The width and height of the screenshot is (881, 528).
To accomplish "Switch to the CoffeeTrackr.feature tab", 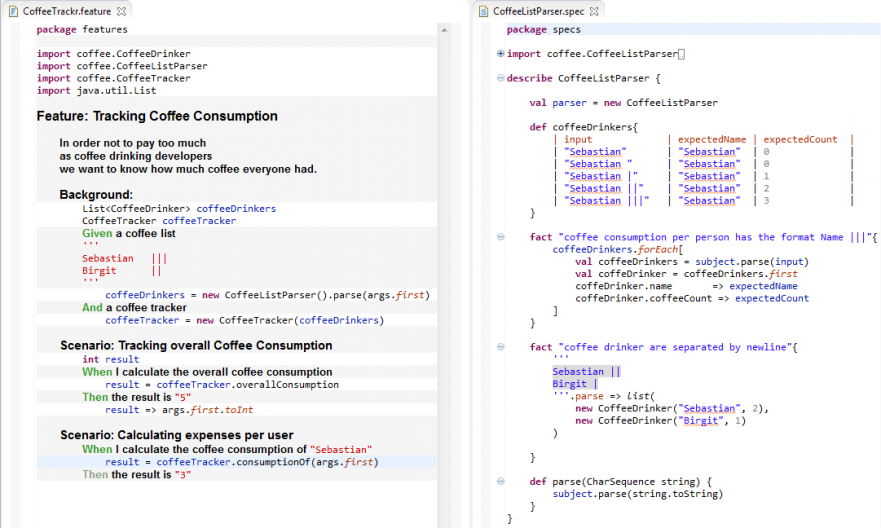I will pyautogui.click(x=66, y=11).
